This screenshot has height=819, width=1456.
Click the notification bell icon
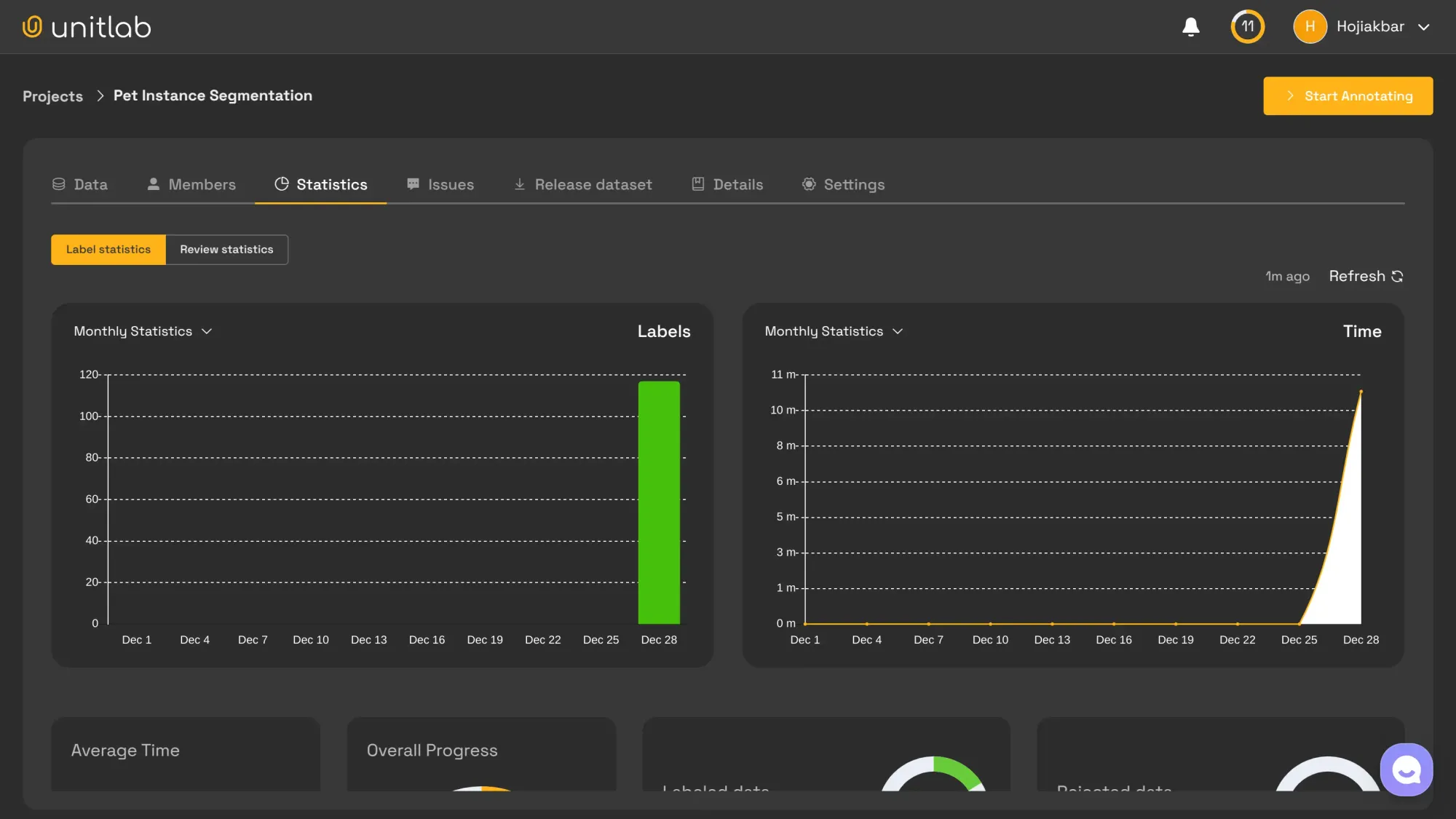[x=1191, y=27]
